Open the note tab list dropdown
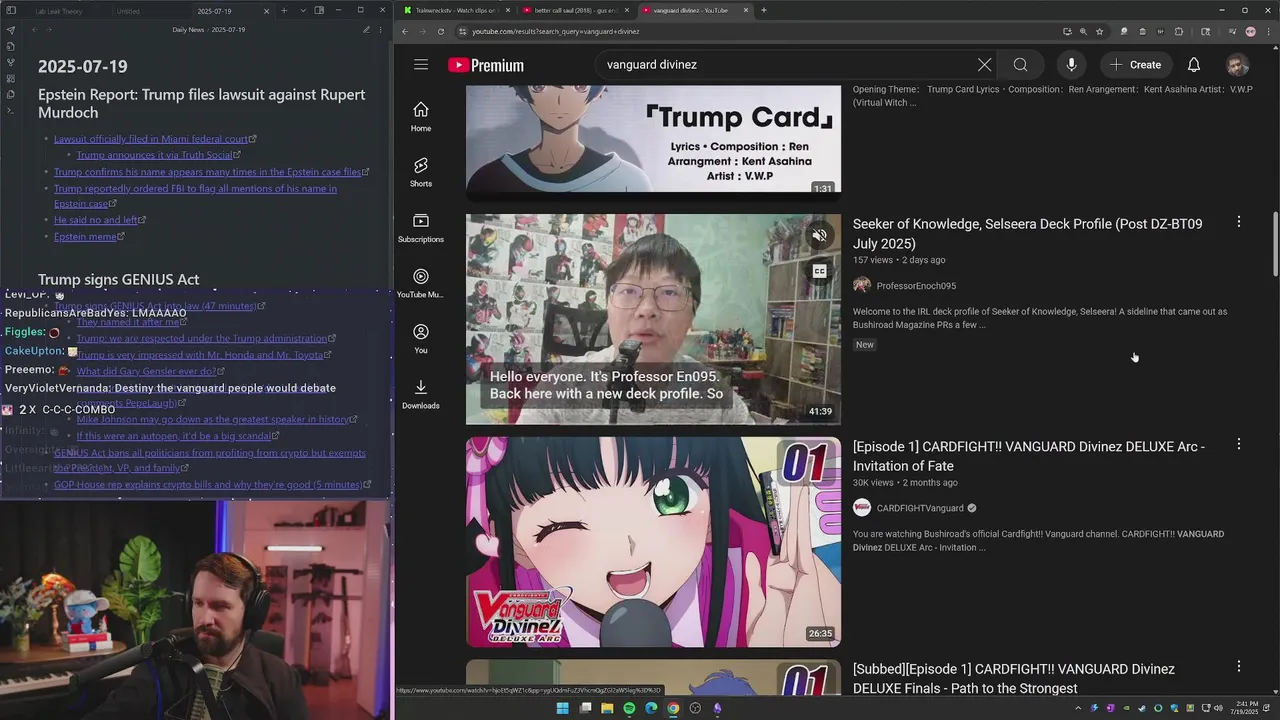This screenshot has width=1280, height=720. click(303, 11)
